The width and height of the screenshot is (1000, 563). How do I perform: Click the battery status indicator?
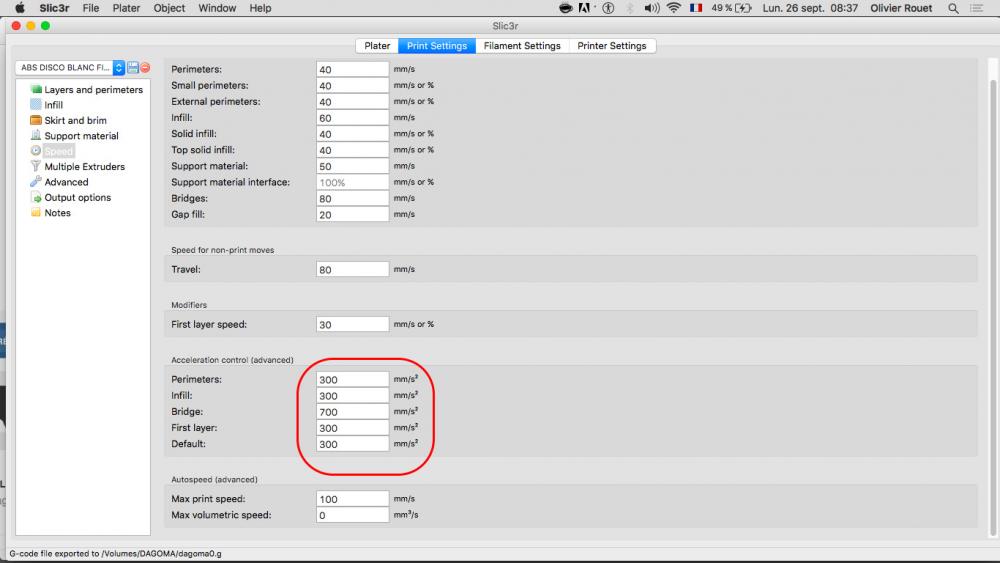click(732, 8)
